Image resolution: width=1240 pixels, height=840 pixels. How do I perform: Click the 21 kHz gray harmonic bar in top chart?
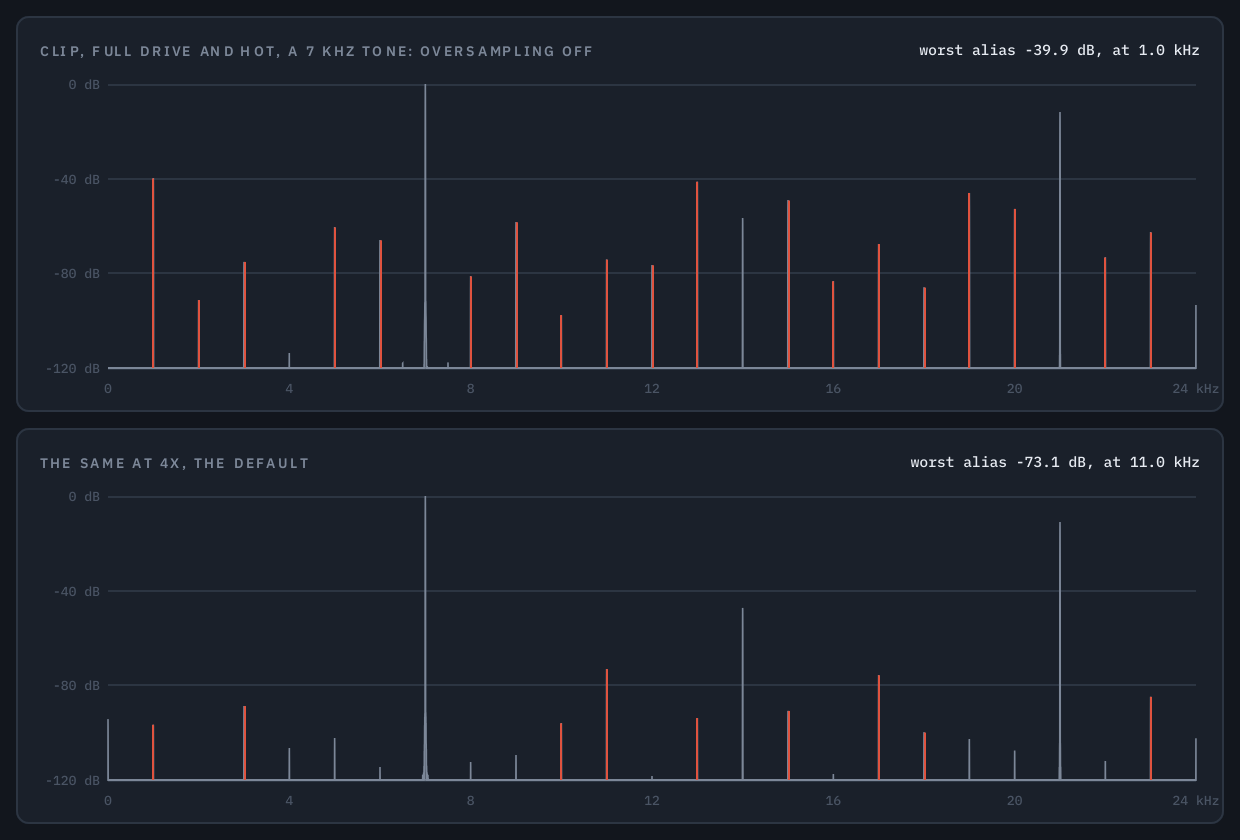1060,240
